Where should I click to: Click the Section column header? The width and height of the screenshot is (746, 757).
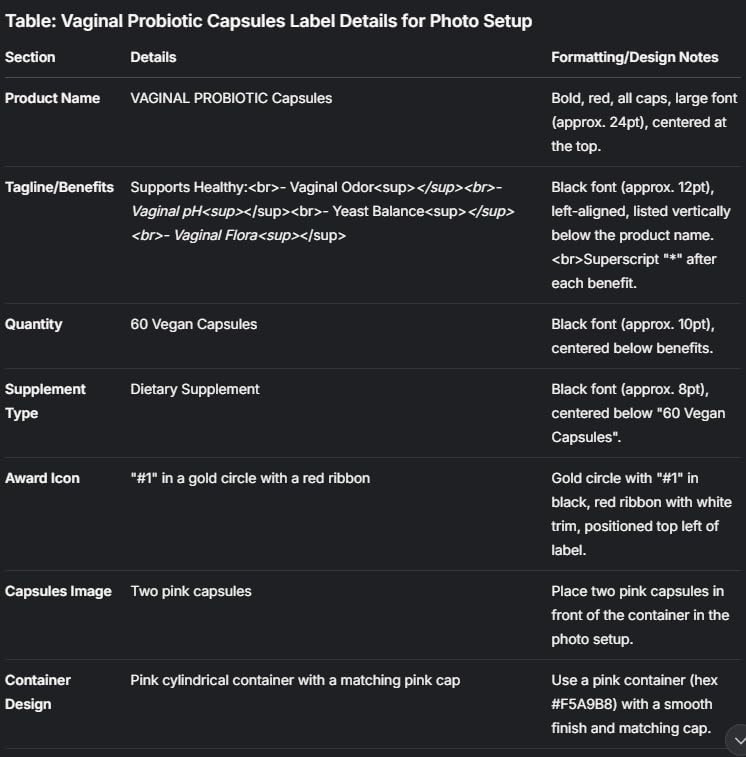[30, 57]
